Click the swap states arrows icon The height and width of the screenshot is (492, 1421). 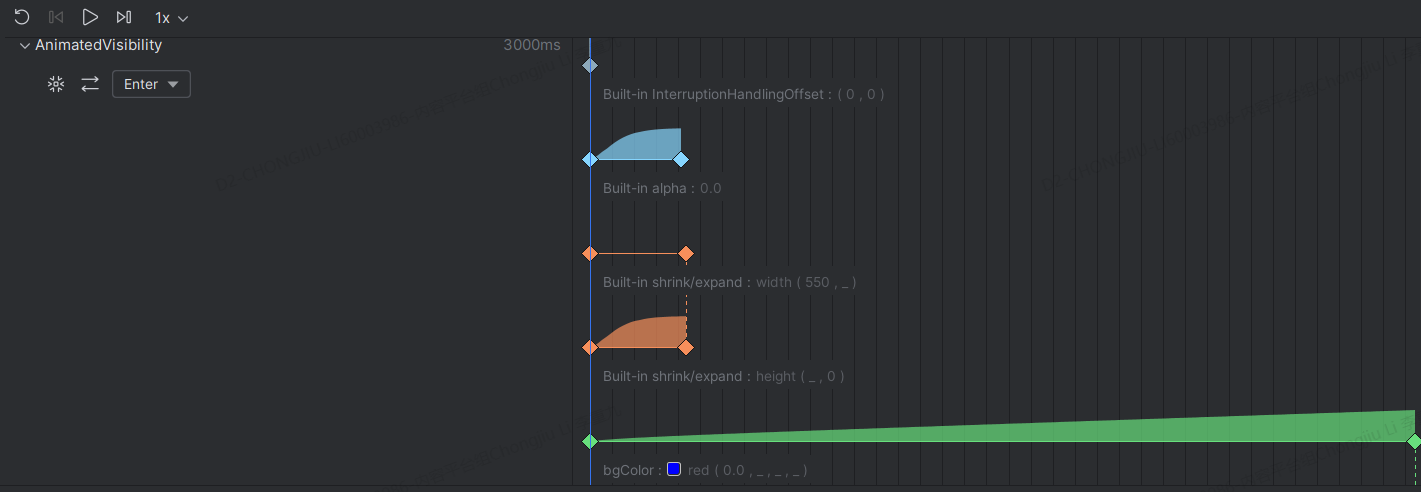tap(90, 85)
